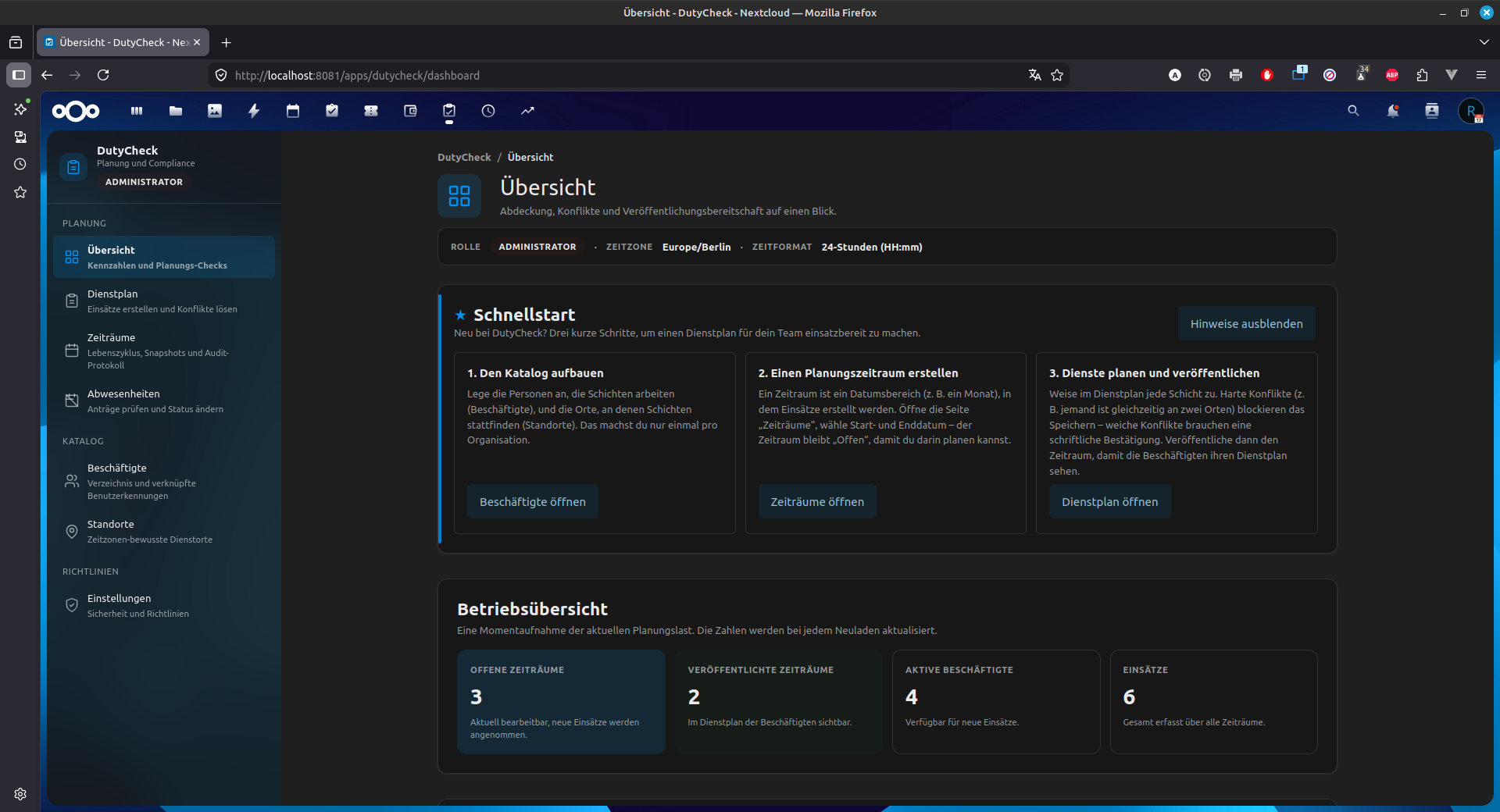Viewport: 1500px width, 812px height.
Task: Select the Veröffentlichte Zeiträume stat card
Action: point(778,701)
